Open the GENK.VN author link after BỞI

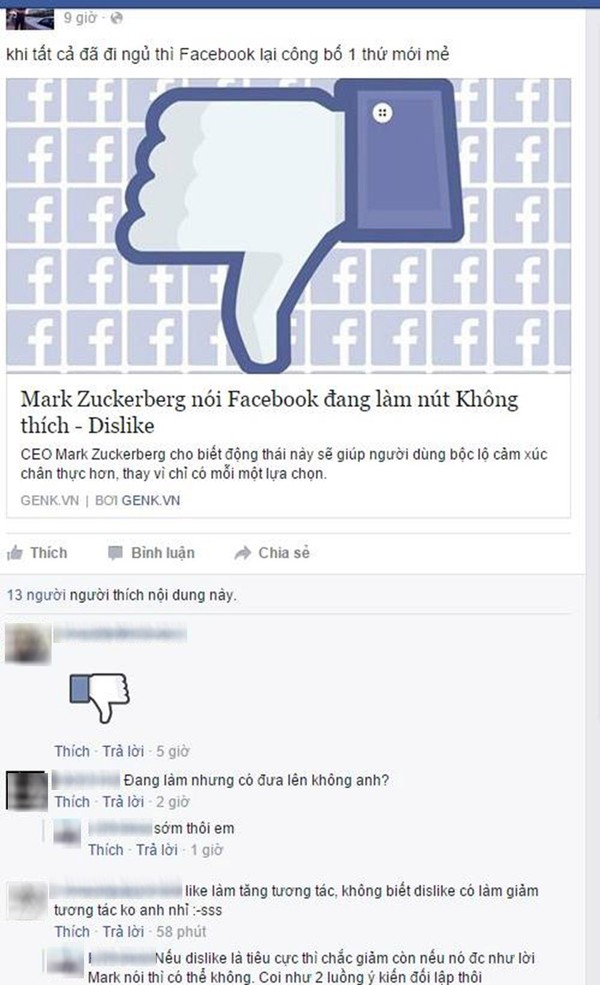coord(151,501)
